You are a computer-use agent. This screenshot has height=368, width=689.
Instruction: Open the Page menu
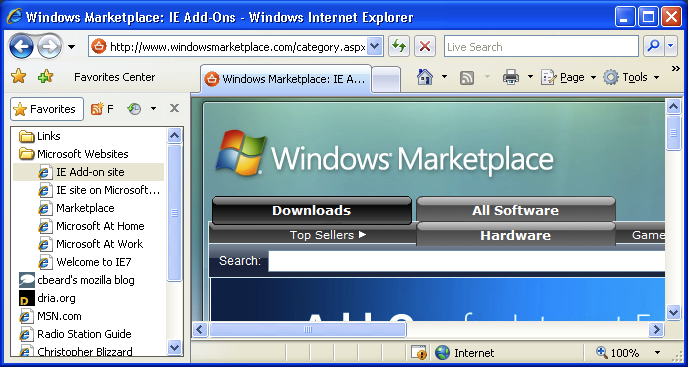(x=569, y=77)
